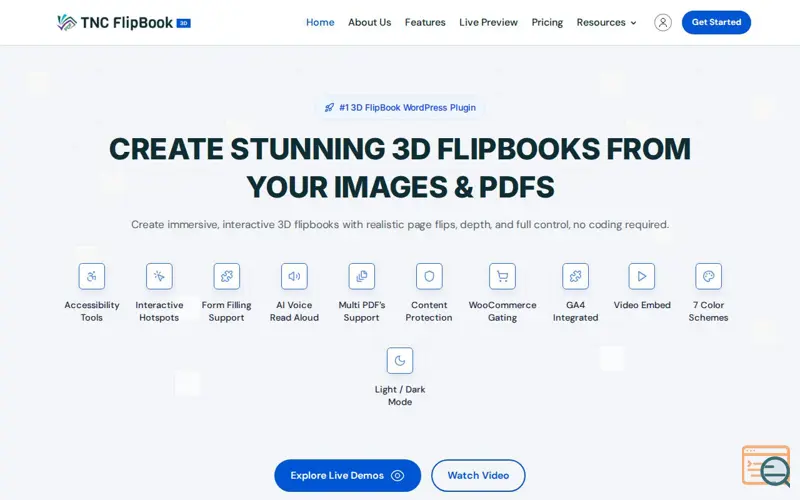Click the Video Embed play icon
Image resolution: width=800 pixels, height=500 pixels.
[x=642, y=276]
